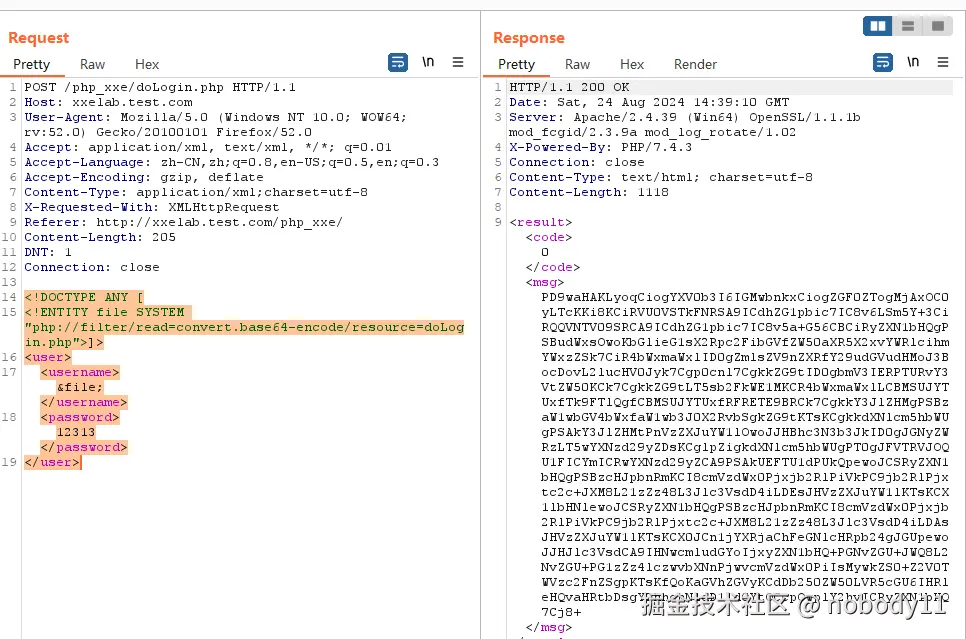Click the Accept: application/xml header
The image size is (966, 639).
coord(208,147)
